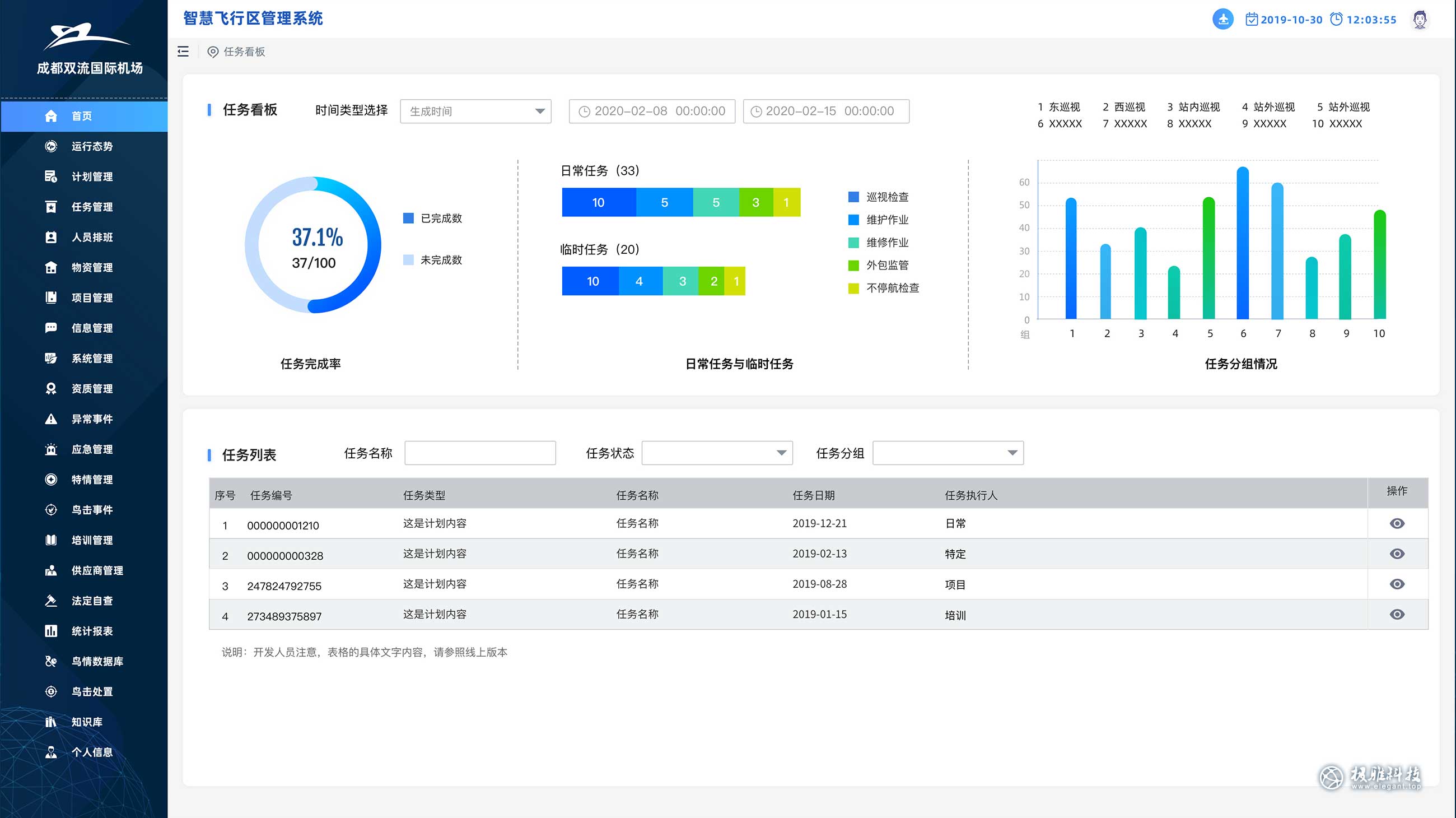Click the eye icon for task 247824792755
The image size is (1456, 818).
point(1397,584)
